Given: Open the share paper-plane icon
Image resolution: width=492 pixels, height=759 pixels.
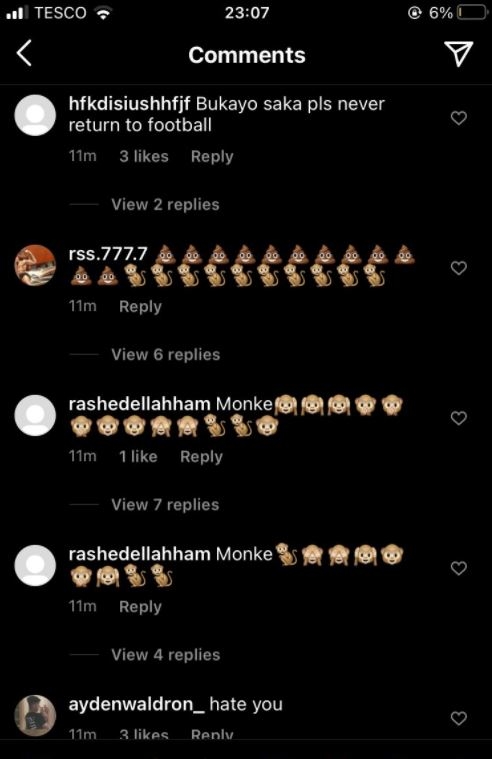Looking at the screenshot, I should [458, 53].
